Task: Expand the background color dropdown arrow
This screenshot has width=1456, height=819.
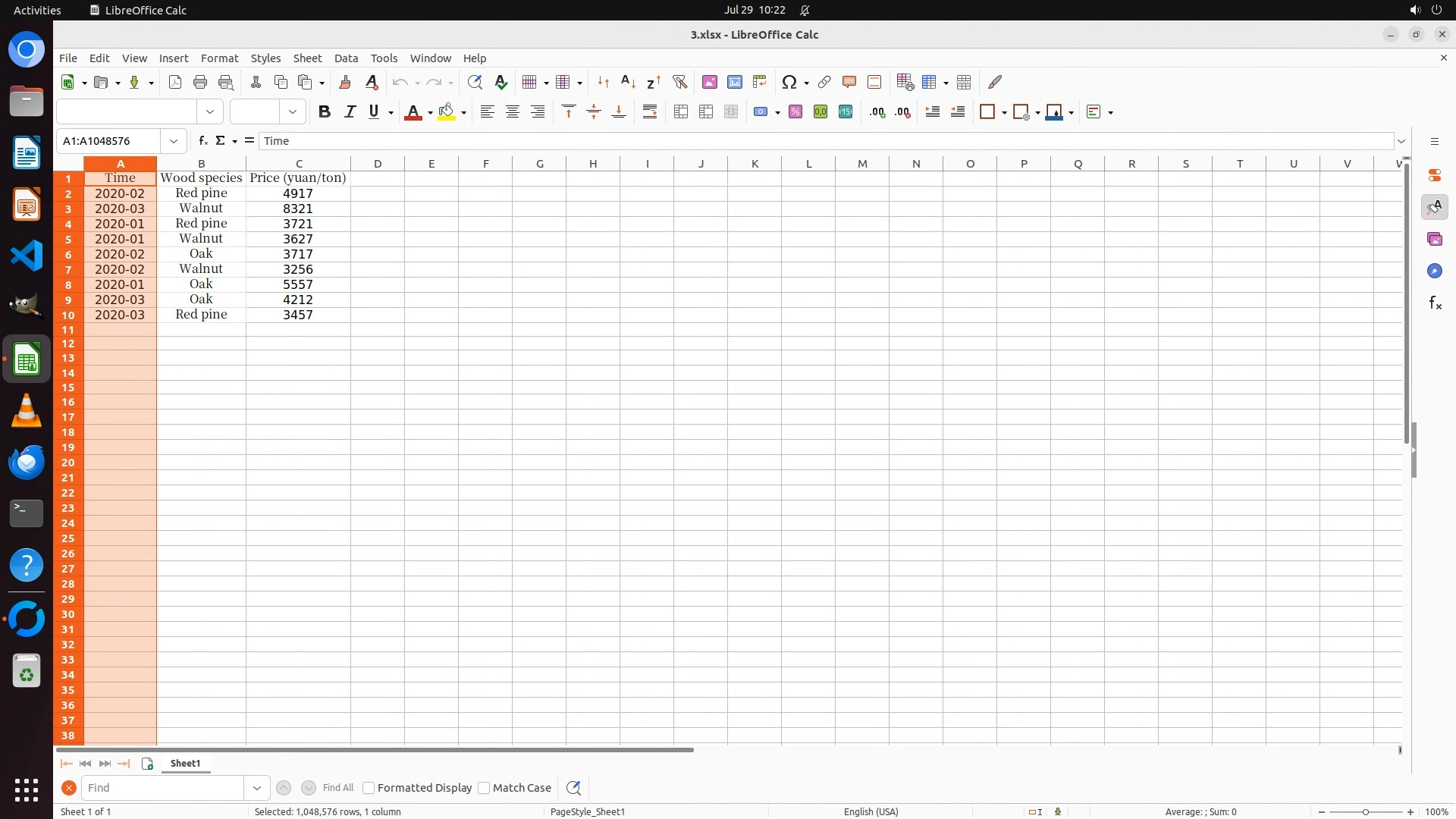Action: (x=463, y=113)
